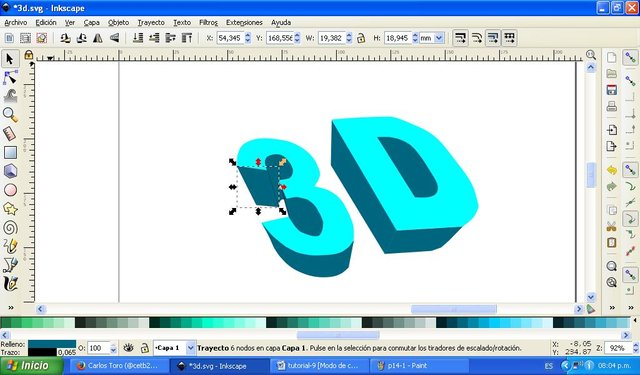Viewport: 640px width, 375px height.
Task: Open the Trayecto menu
Action: [x=151, y=22]
